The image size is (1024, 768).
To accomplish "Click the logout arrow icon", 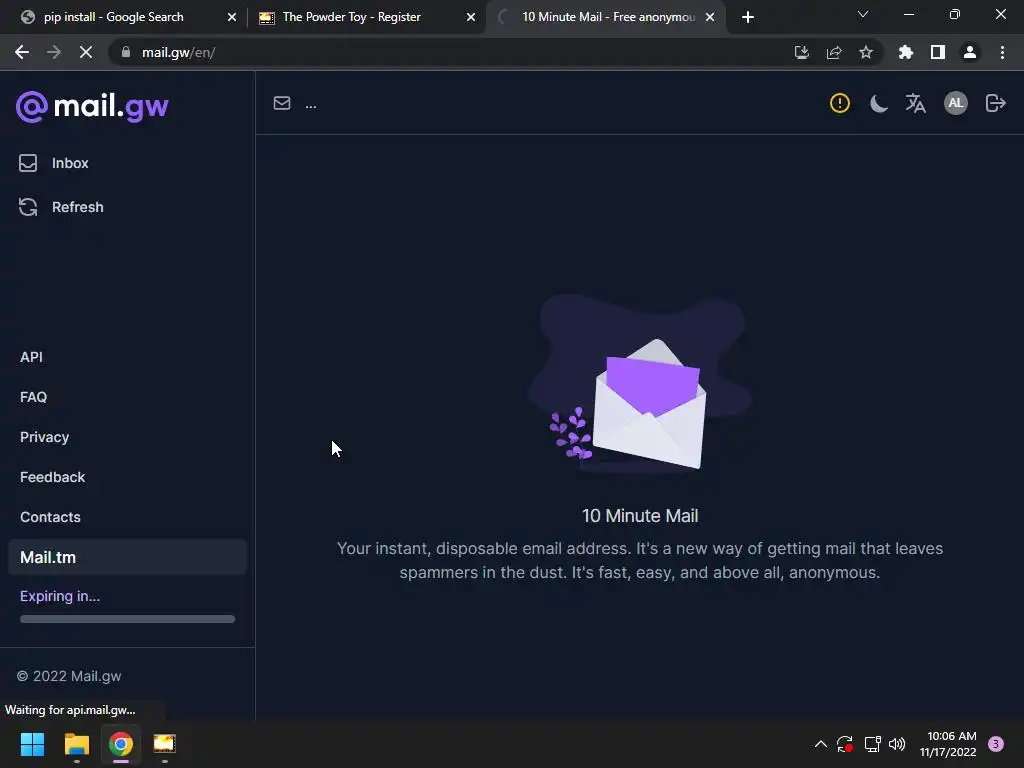I will tap(995, 103).
